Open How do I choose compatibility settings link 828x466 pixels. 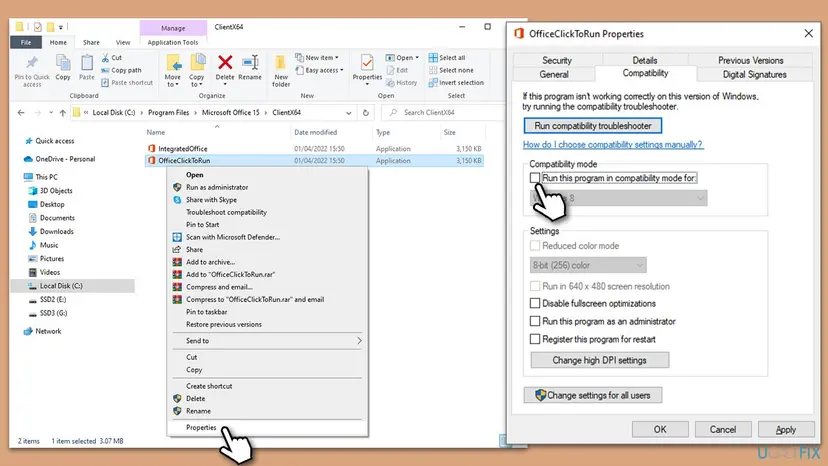pyautogui.click(x=613, y=144)
